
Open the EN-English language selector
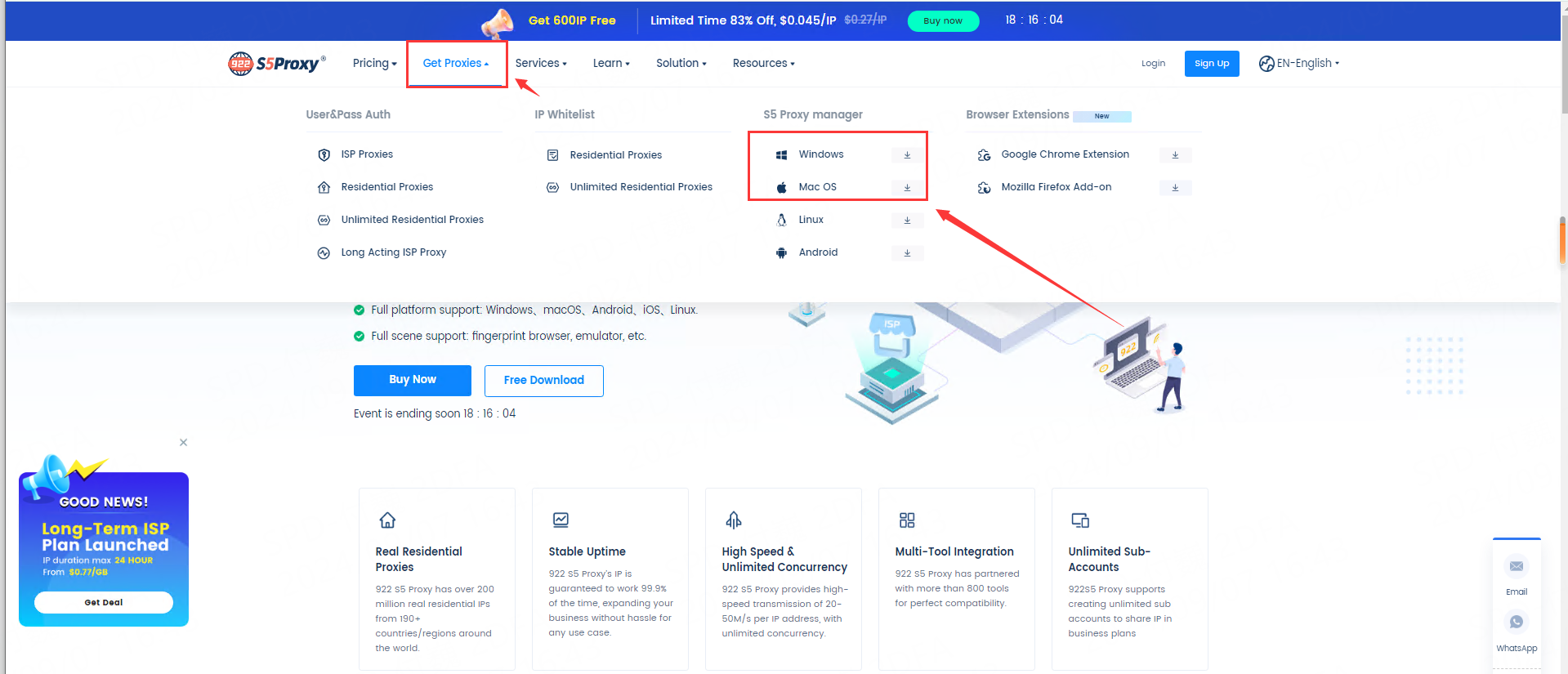tap(1299, 63)
